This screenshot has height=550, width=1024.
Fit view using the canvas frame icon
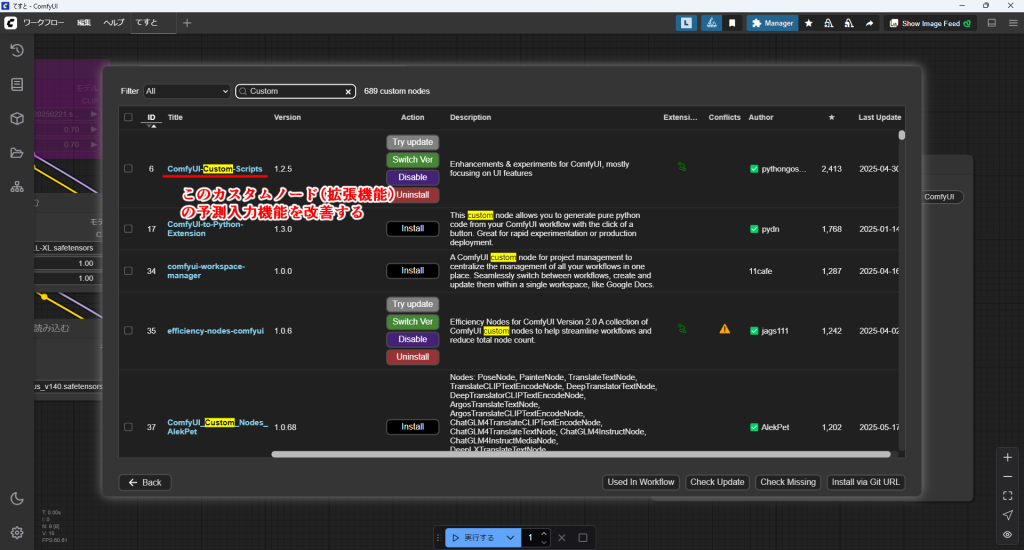pyautogui.click(x=1007, y=495)
